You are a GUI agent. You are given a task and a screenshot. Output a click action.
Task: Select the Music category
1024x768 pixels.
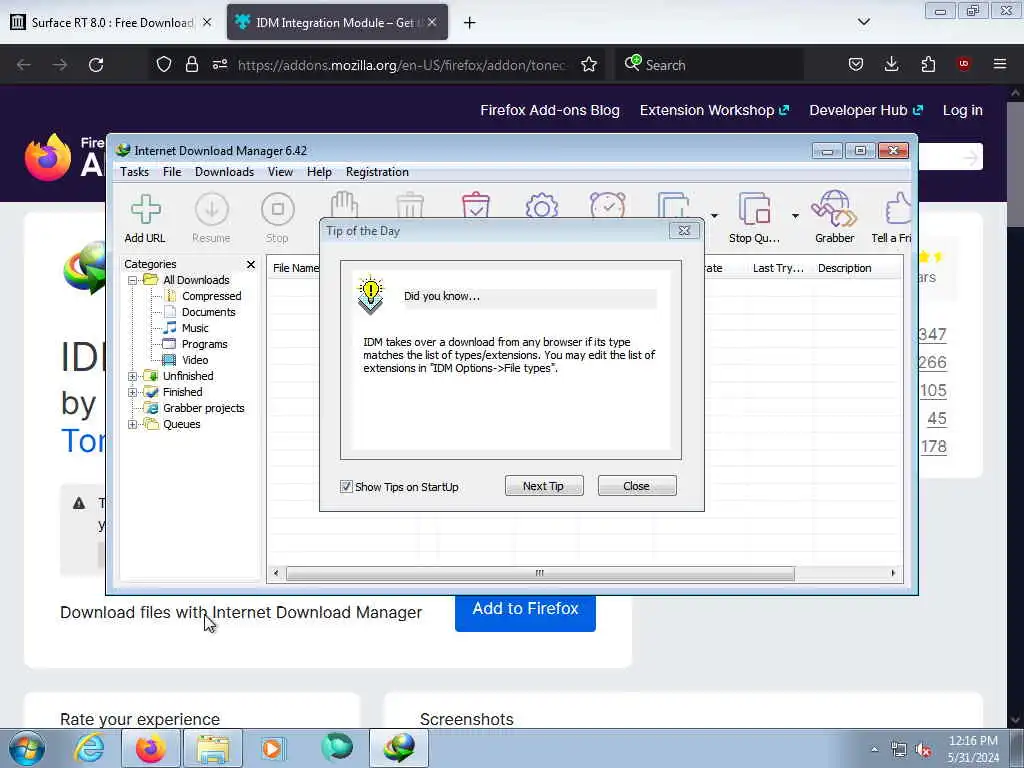tap(195, 328)
